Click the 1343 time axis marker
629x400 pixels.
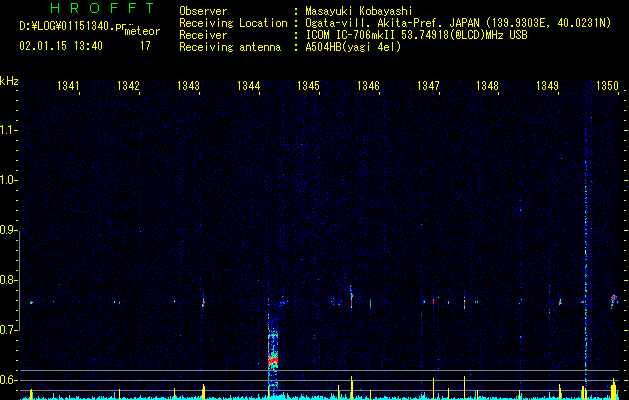coord(188,86)
